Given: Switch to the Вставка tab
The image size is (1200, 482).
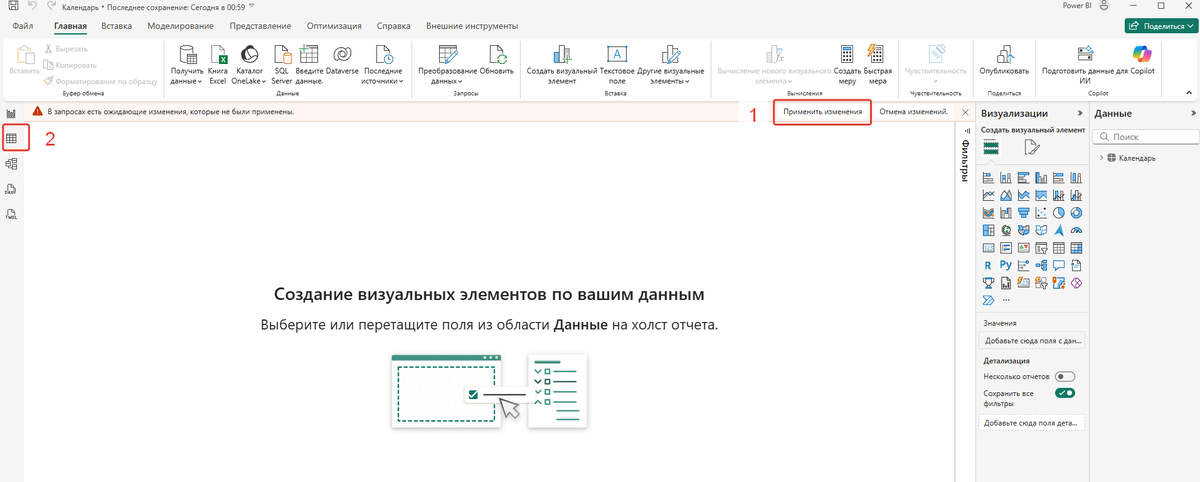Looking at the screenshot, I should pyautogui.click(x=117, y=25).
